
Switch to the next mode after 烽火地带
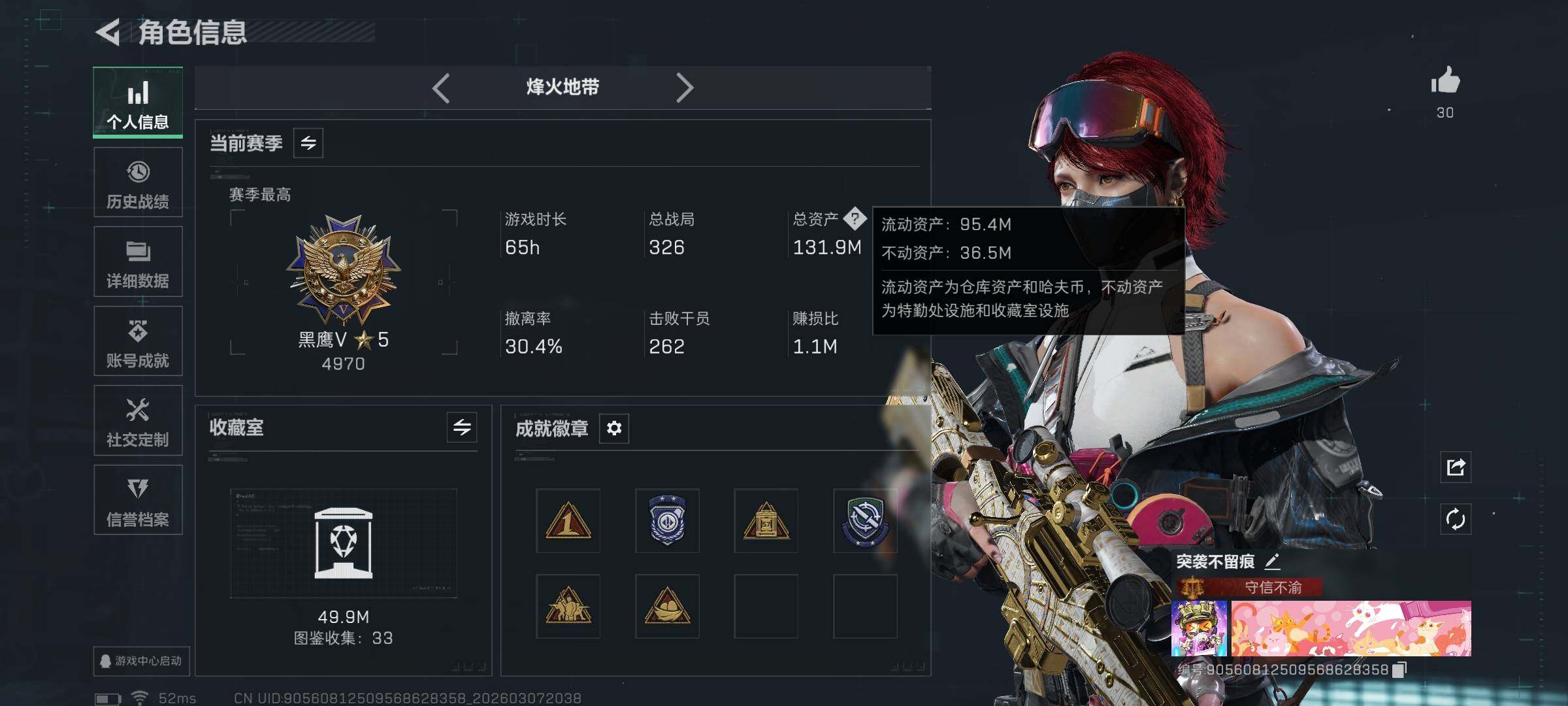coord(684,88)
